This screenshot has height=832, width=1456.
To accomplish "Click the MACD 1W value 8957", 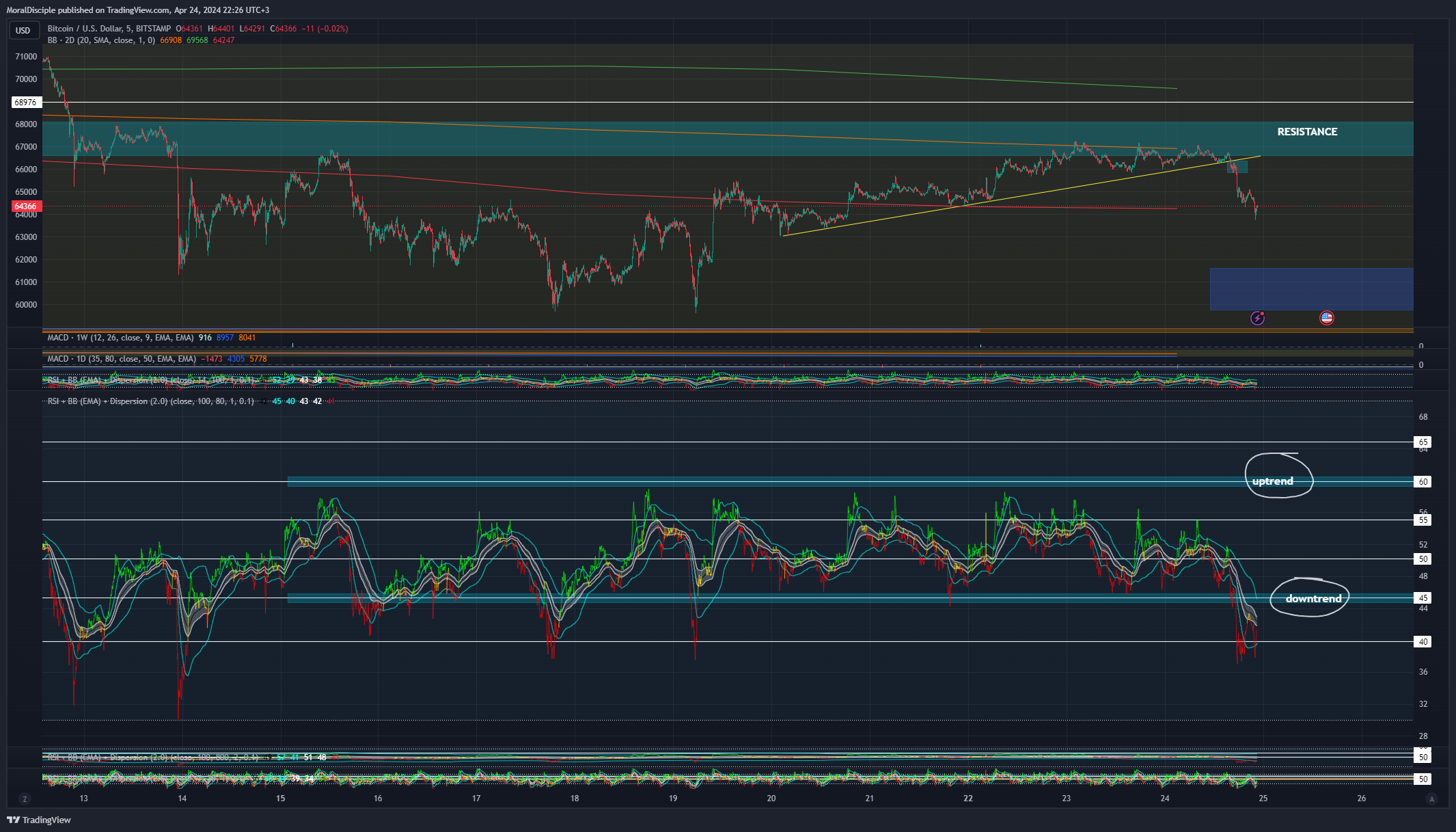I will 225,338.
